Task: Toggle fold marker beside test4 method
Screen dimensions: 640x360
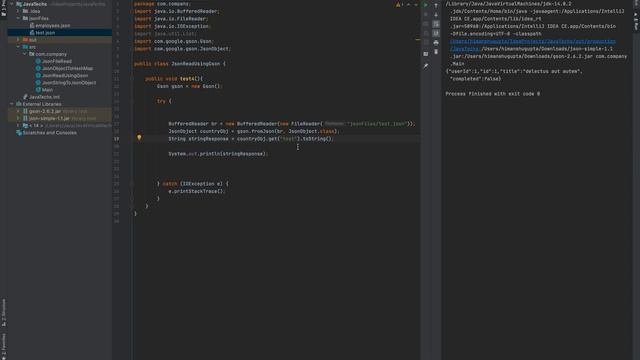Action: [132, 79]
